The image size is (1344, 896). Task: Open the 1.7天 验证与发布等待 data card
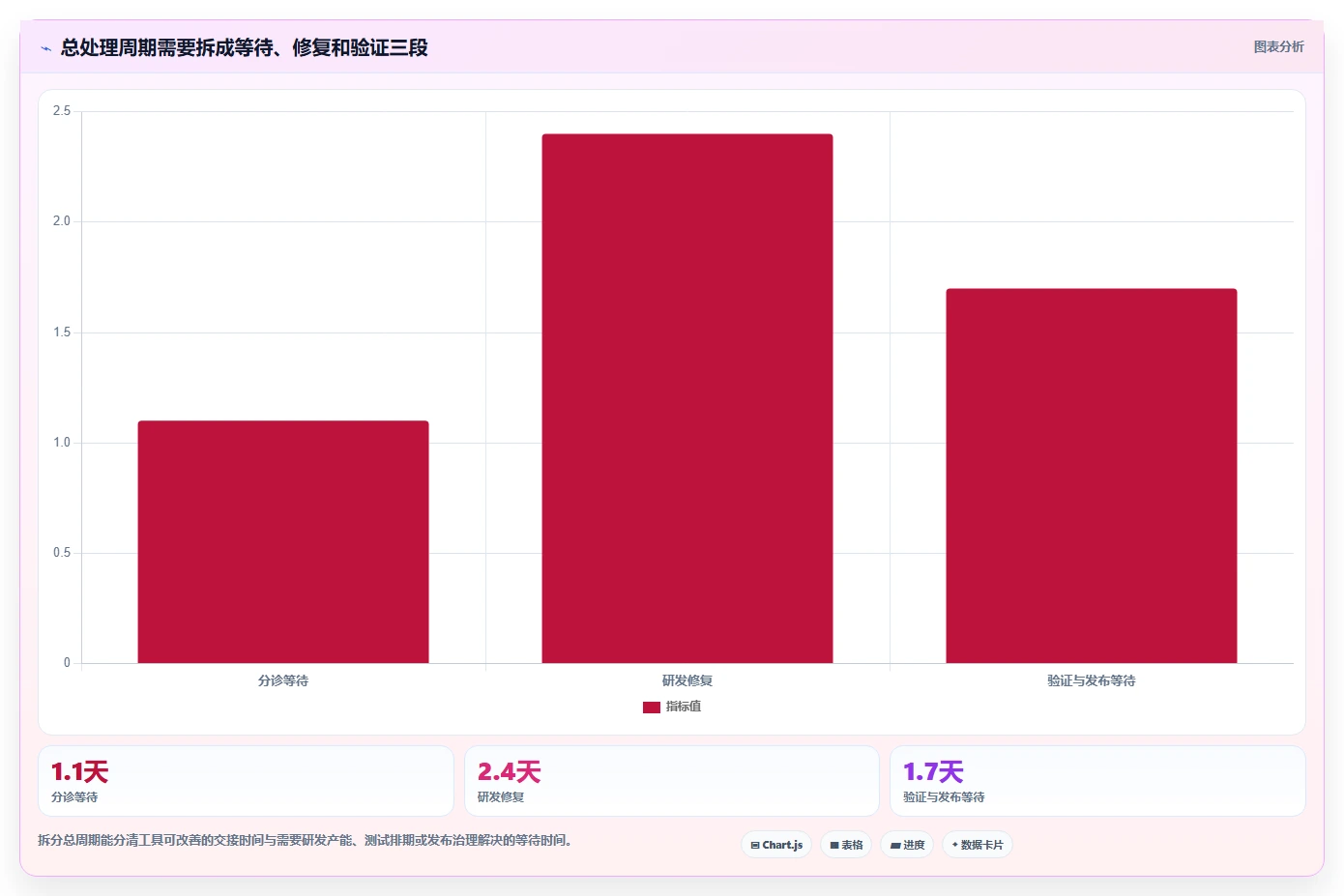(x=1097, y=781)
